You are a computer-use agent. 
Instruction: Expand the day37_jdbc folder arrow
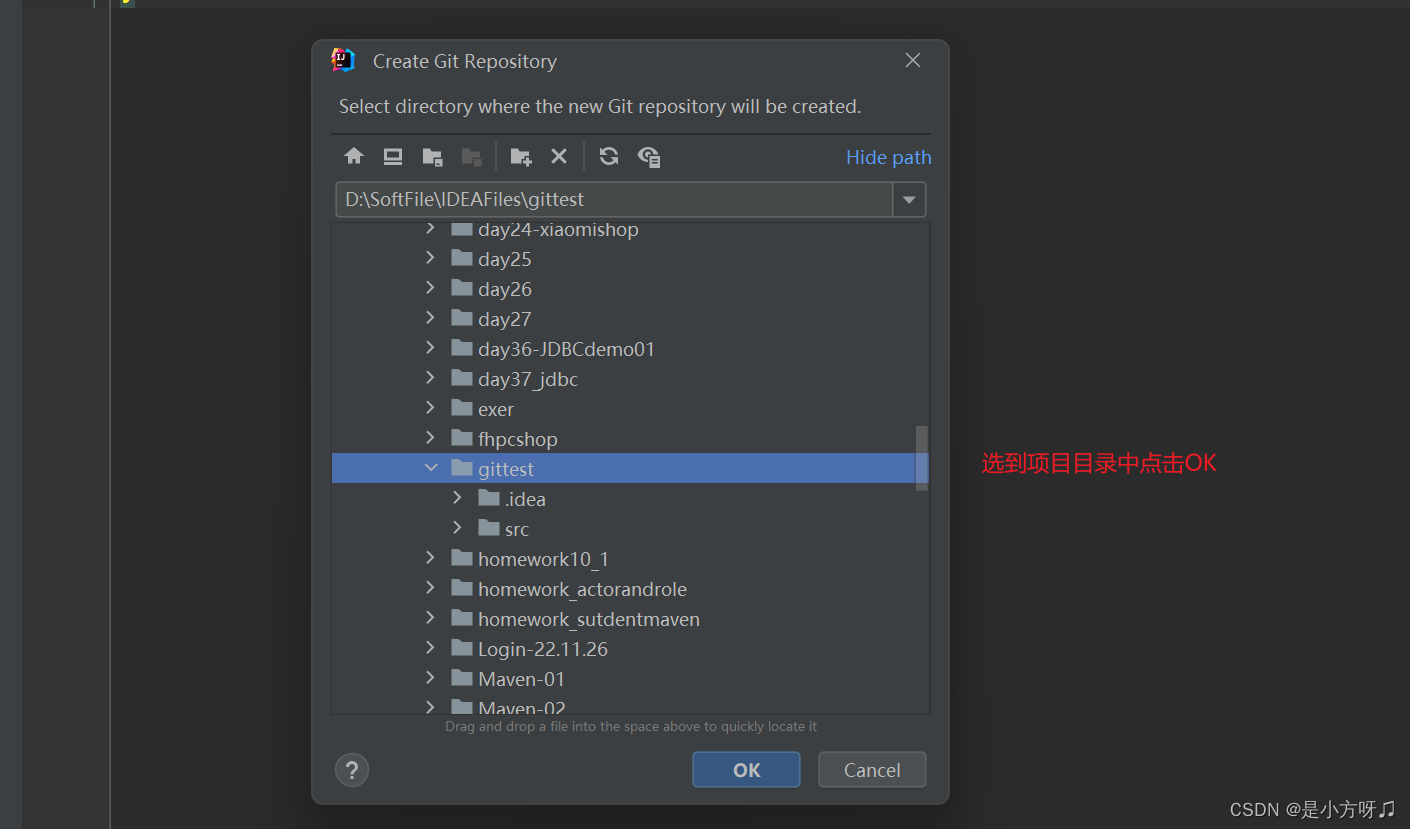(x=430, y=378)
